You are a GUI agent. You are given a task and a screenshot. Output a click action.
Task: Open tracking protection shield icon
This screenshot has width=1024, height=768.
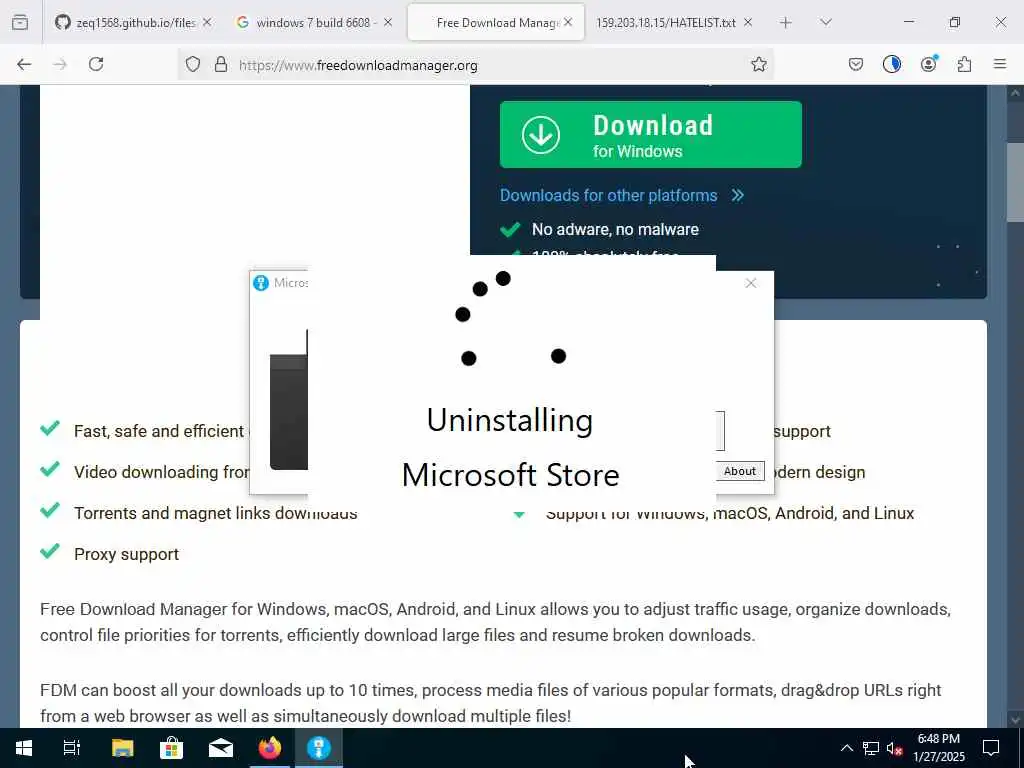(193, 64)
